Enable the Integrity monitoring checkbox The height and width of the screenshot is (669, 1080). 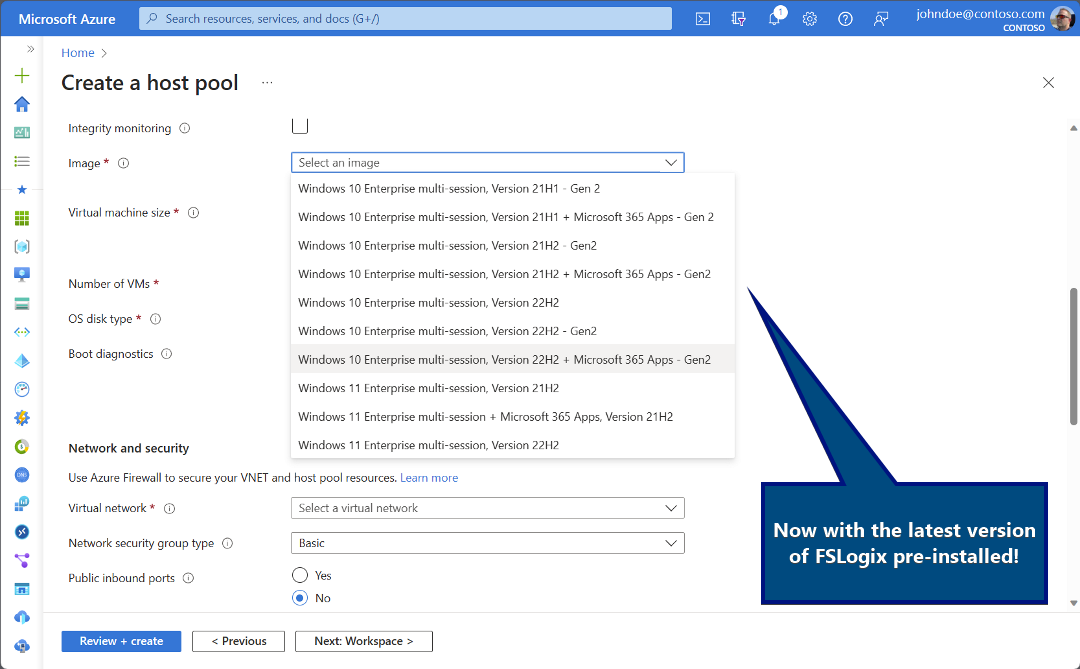click(x=300, y=125)
